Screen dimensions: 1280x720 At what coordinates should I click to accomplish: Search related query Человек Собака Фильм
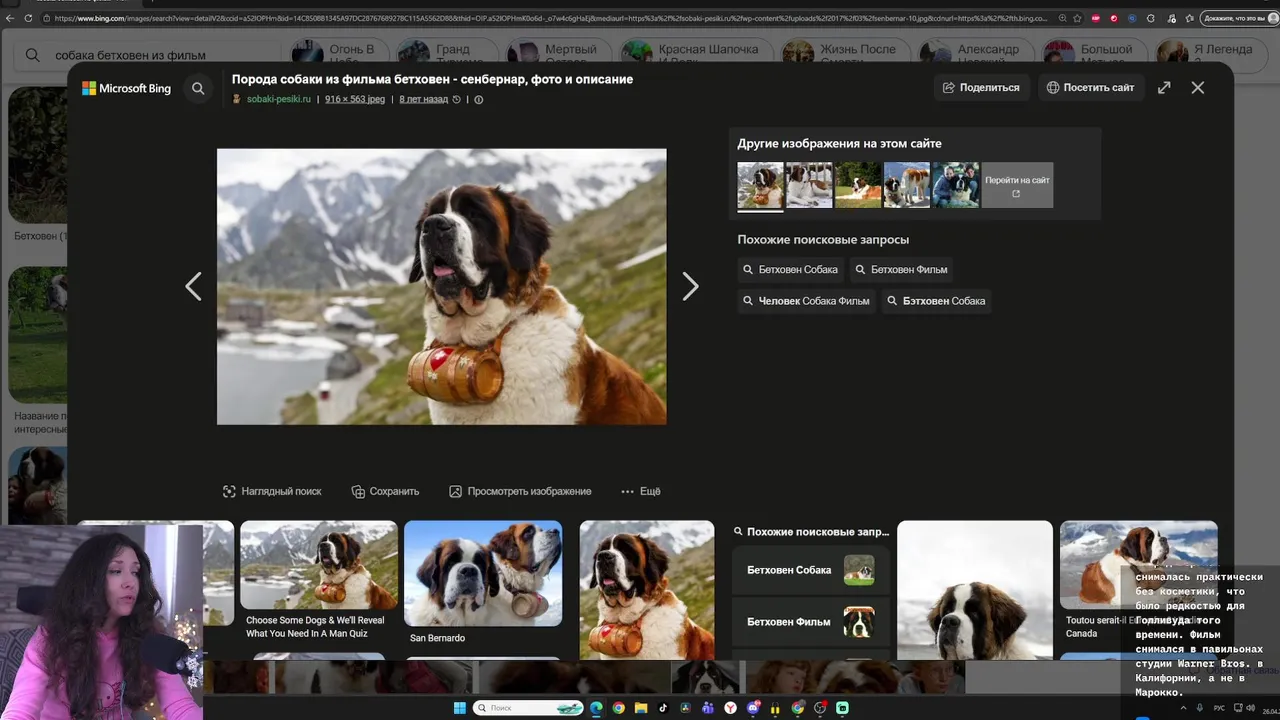[806, 300]
